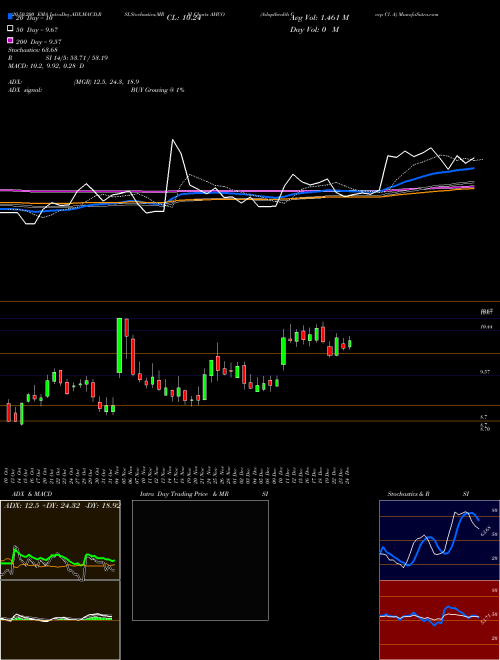Select the '200 Day = 9.57' legend text
The height and width of the screenshot is (660, 500).
[38, 42]
